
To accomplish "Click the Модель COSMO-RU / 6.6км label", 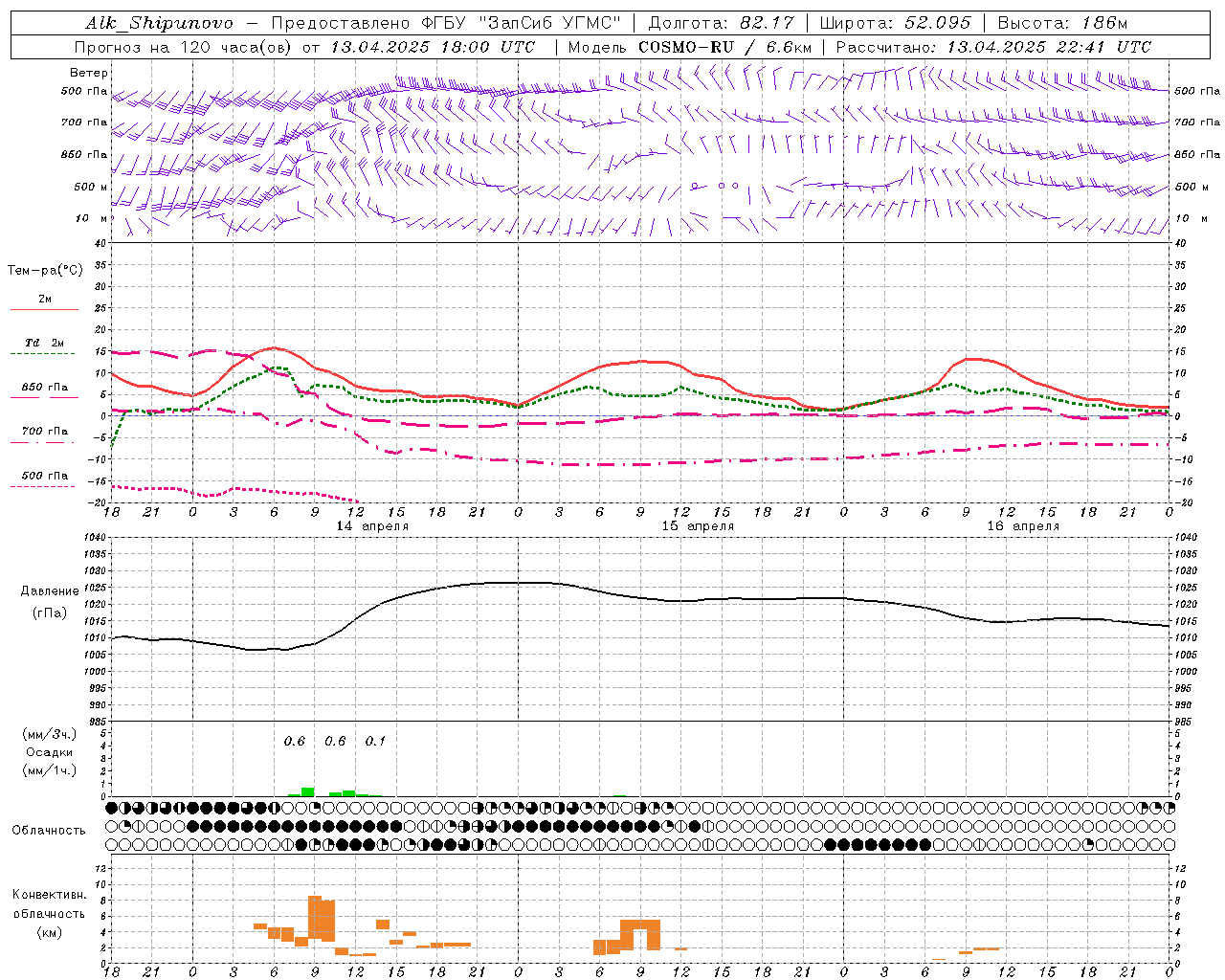I will click(690, 47).
